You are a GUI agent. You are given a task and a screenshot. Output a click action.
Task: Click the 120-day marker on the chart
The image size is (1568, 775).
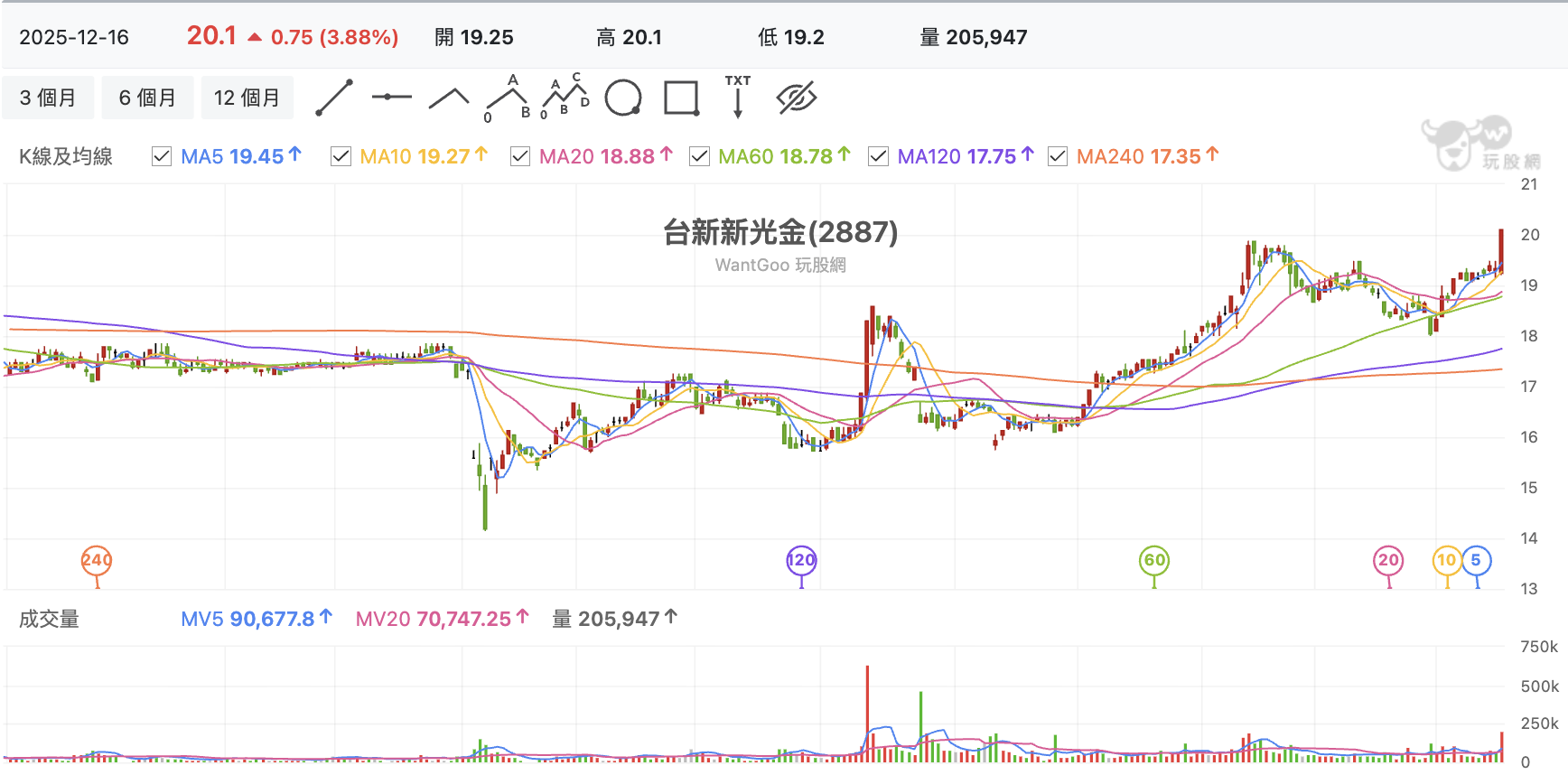[801, 560]
